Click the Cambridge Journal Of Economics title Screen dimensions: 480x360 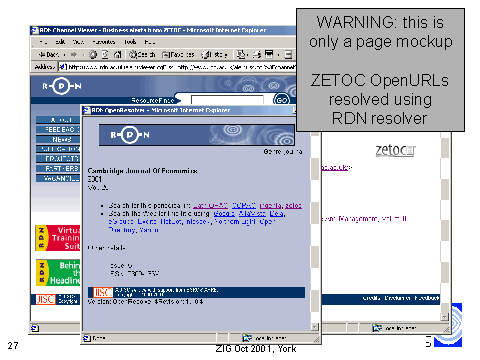click(x=142, y=171)
